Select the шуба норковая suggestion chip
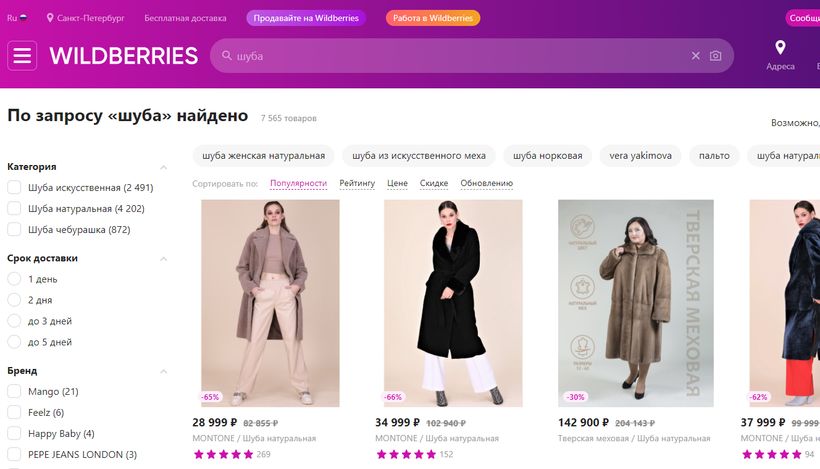Image resolution: width=820 pixels, height=469 pixels. 547,156
